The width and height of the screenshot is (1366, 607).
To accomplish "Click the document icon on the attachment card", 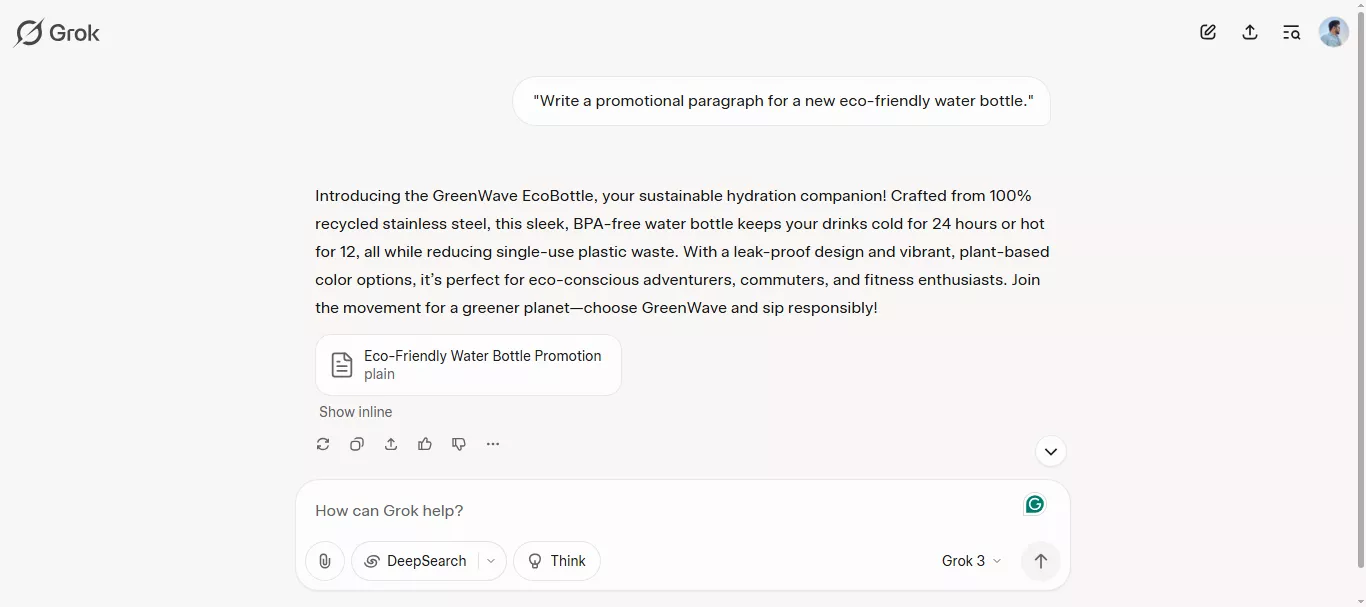I will tap(342, 365).
